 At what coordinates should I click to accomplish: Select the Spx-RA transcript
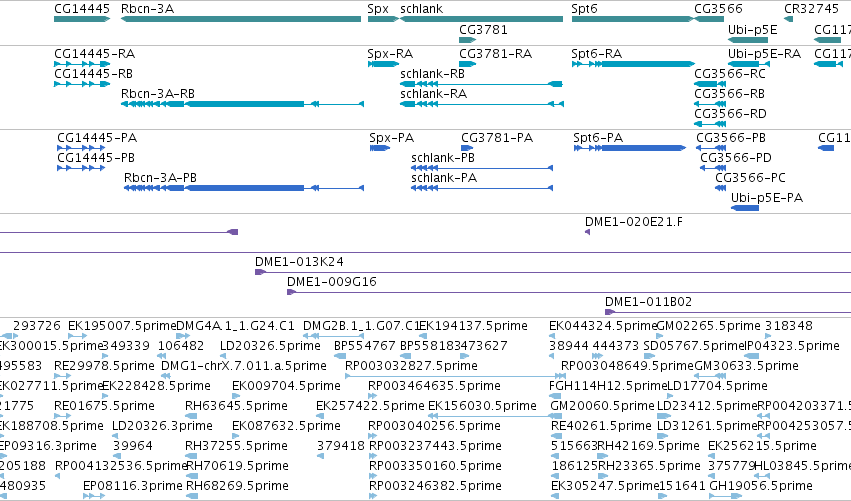(383, 64)
